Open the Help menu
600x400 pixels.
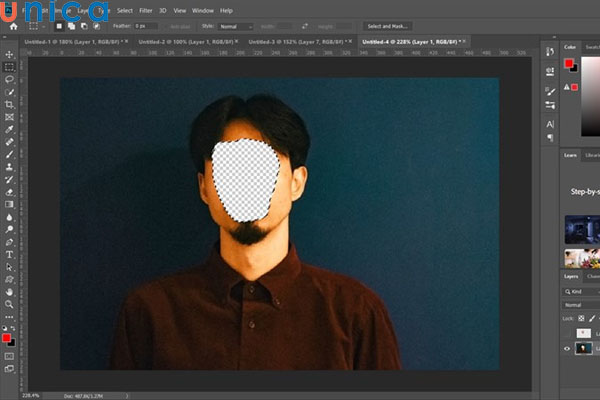[226, 11]
